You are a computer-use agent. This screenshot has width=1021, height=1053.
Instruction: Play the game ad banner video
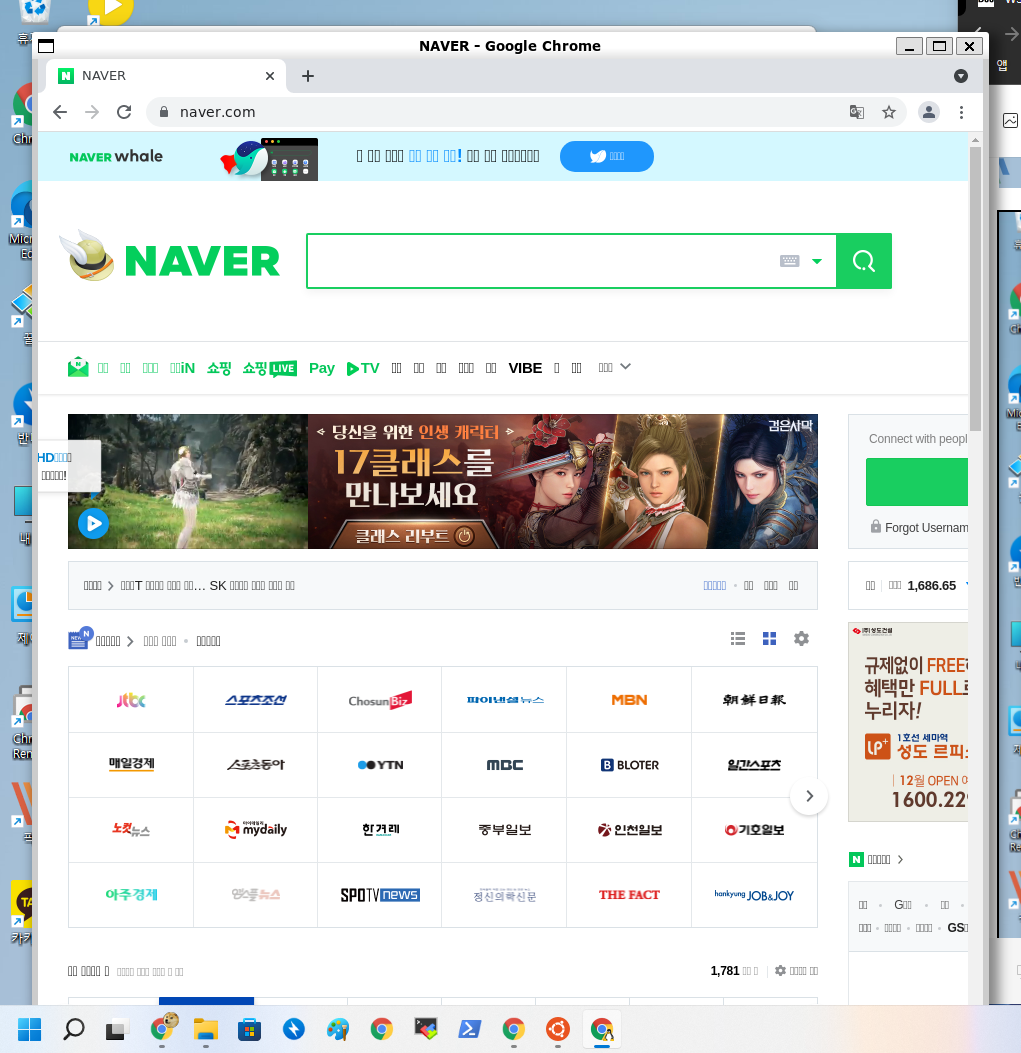(x=93, y=523)
